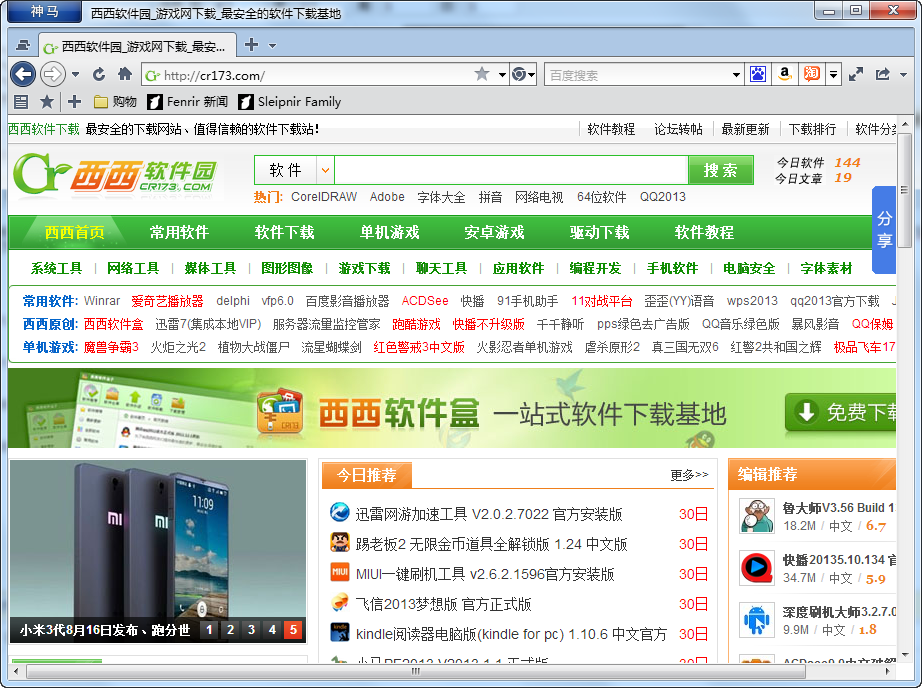Open the navigation history dropdown arrow
Screen dimensions: 922x688
(x=75, y=75)
